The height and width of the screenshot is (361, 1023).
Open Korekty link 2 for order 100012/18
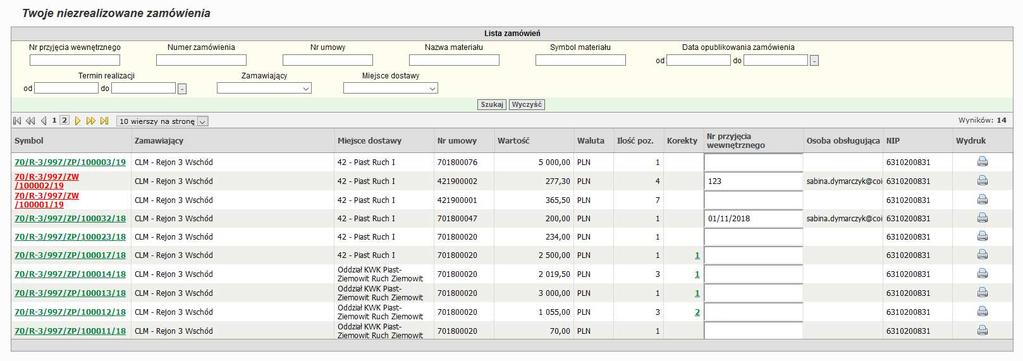click(697, 312)
